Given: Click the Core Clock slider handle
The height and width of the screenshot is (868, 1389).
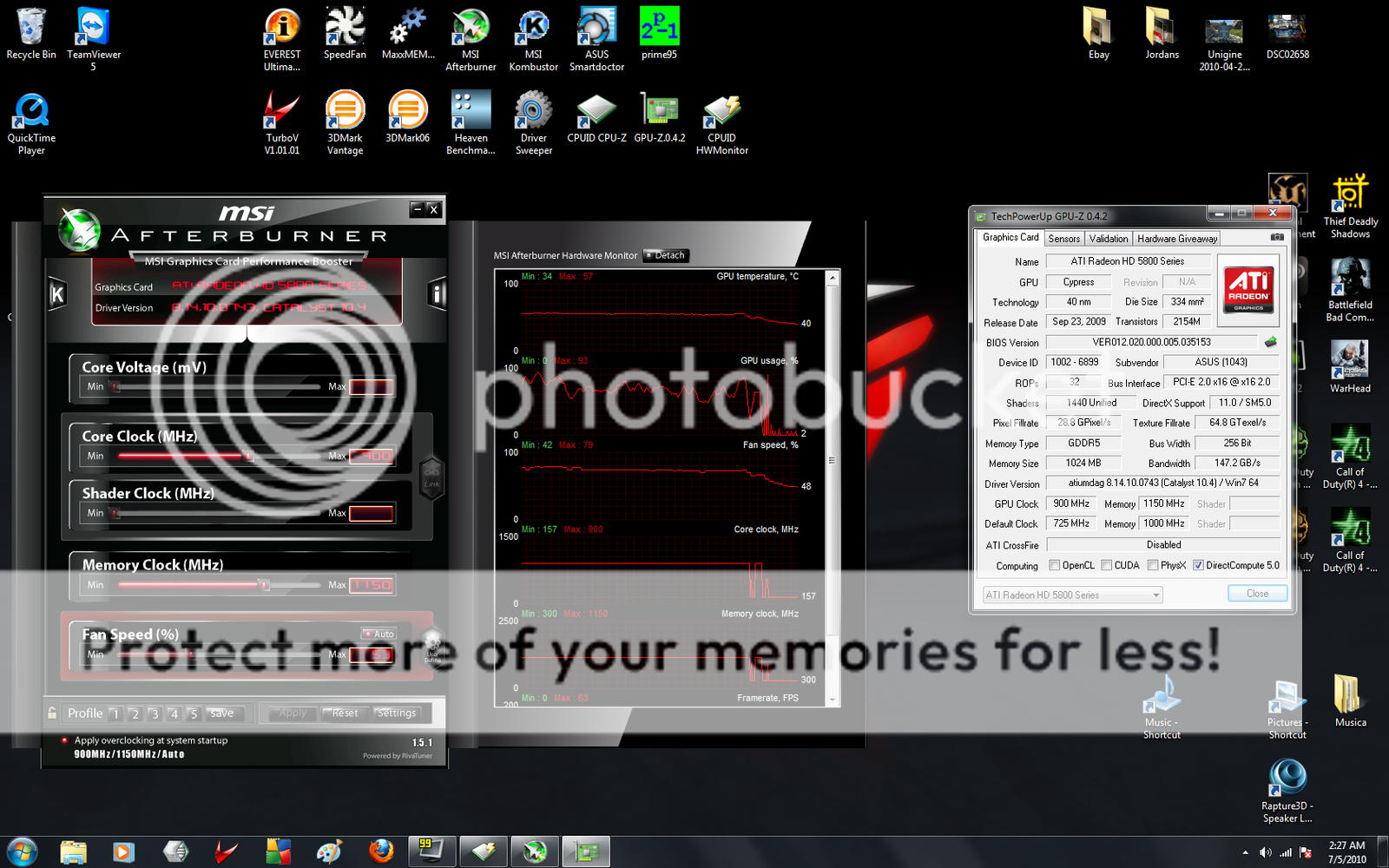Looking at the screenshot, I should [248, 456].
